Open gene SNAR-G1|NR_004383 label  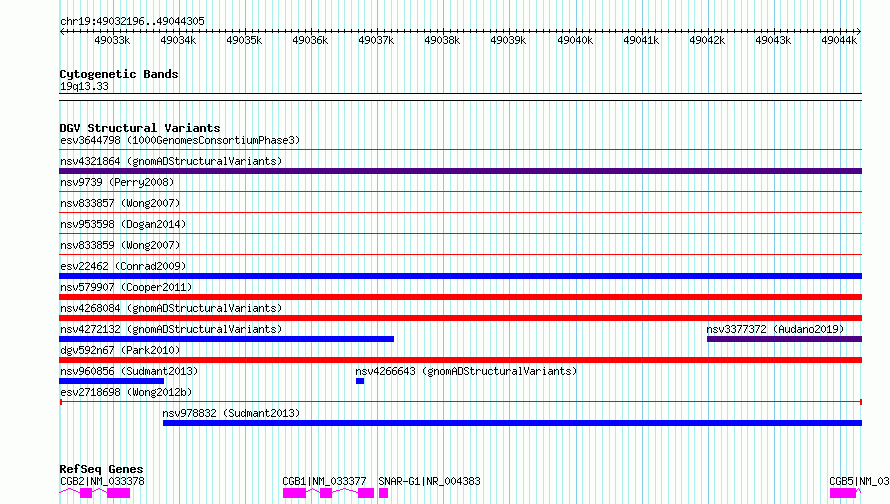coord(429,481)
